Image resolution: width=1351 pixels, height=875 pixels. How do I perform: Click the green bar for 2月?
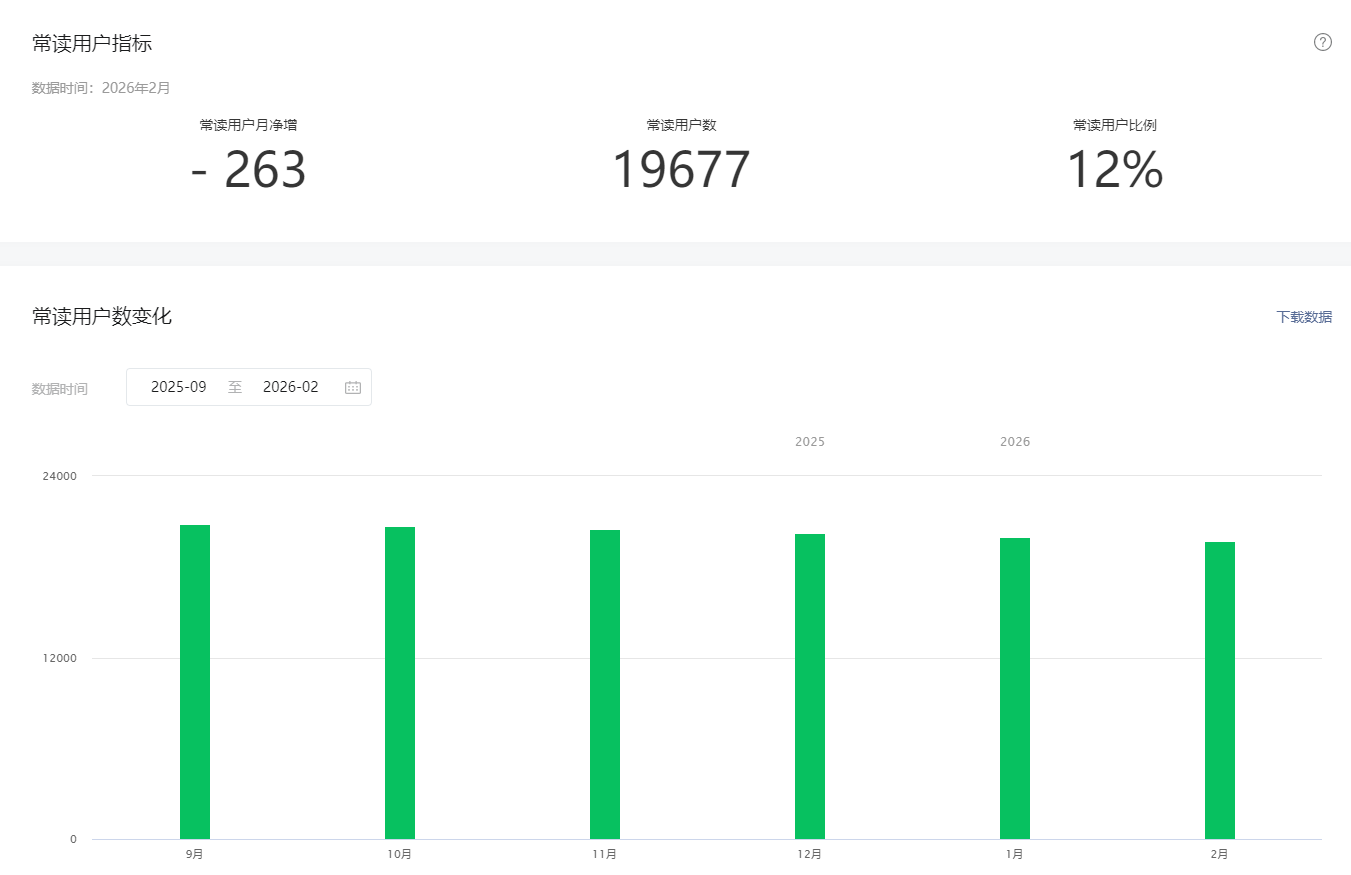click(x=1220, y=690)
